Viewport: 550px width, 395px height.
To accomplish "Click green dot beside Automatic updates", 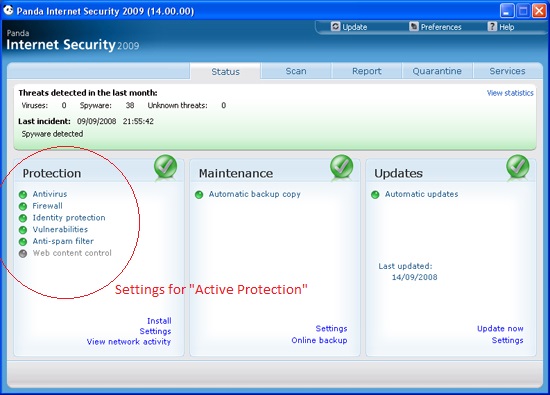I will 375,195.
